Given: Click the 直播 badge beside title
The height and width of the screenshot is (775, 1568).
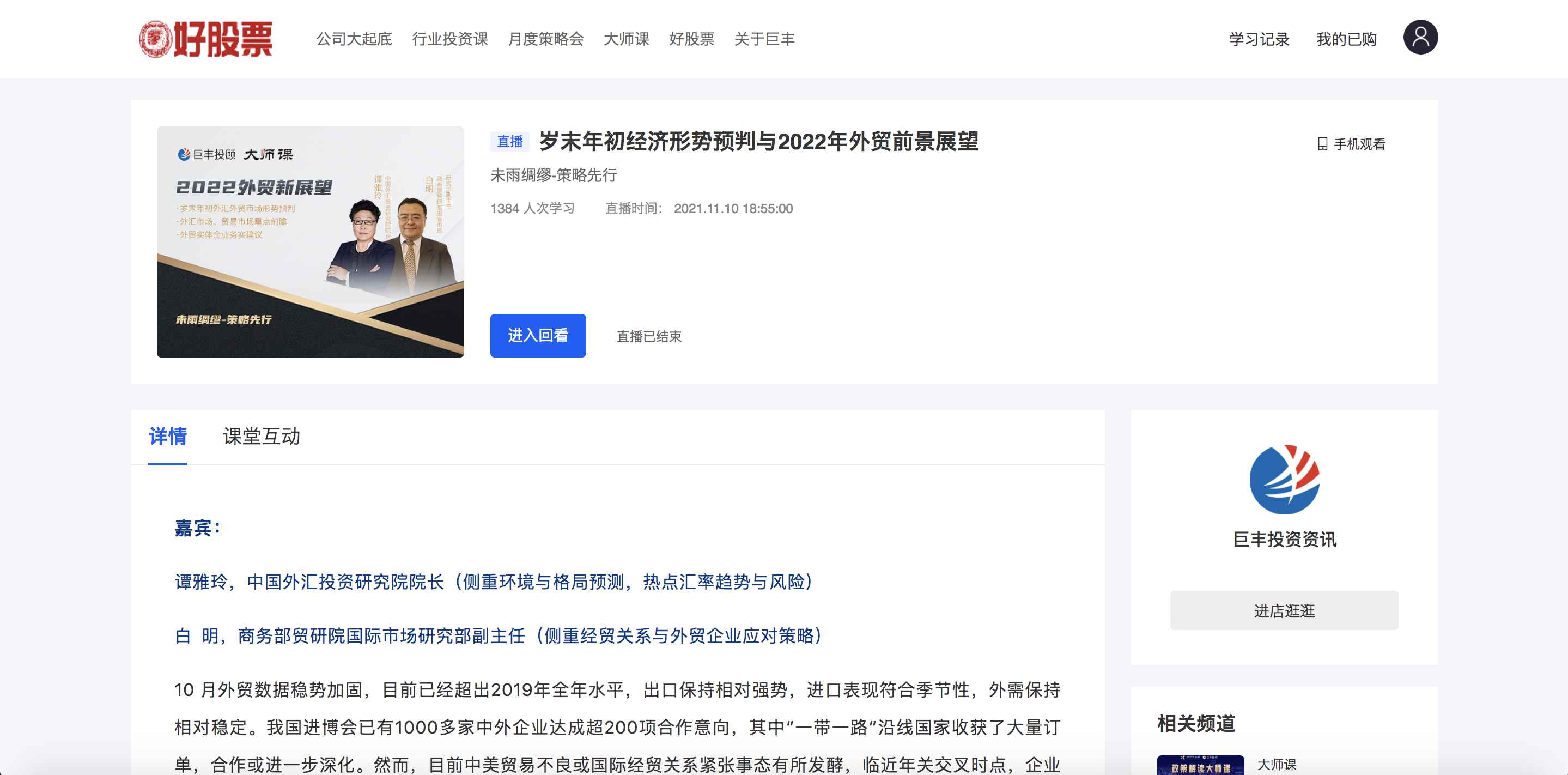Looking at the screenshot, I should [509, 142].
